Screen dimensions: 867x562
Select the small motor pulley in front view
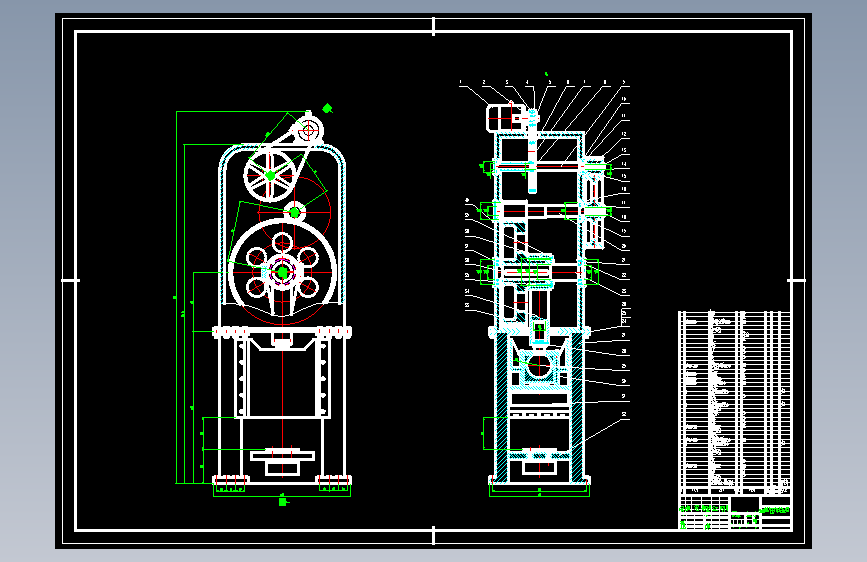(309, 131)
